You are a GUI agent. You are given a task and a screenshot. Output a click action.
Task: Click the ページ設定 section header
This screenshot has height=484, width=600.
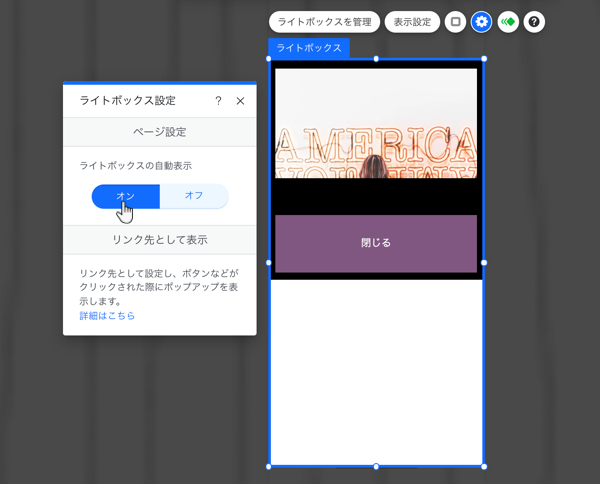(x=160, y=132)
